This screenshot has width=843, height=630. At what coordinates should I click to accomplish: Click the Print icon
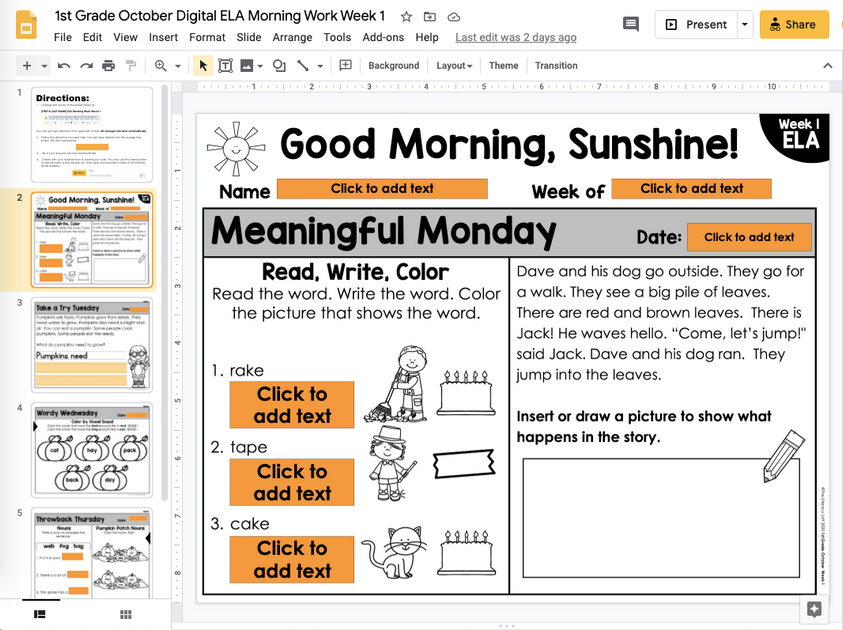(109, 65)
